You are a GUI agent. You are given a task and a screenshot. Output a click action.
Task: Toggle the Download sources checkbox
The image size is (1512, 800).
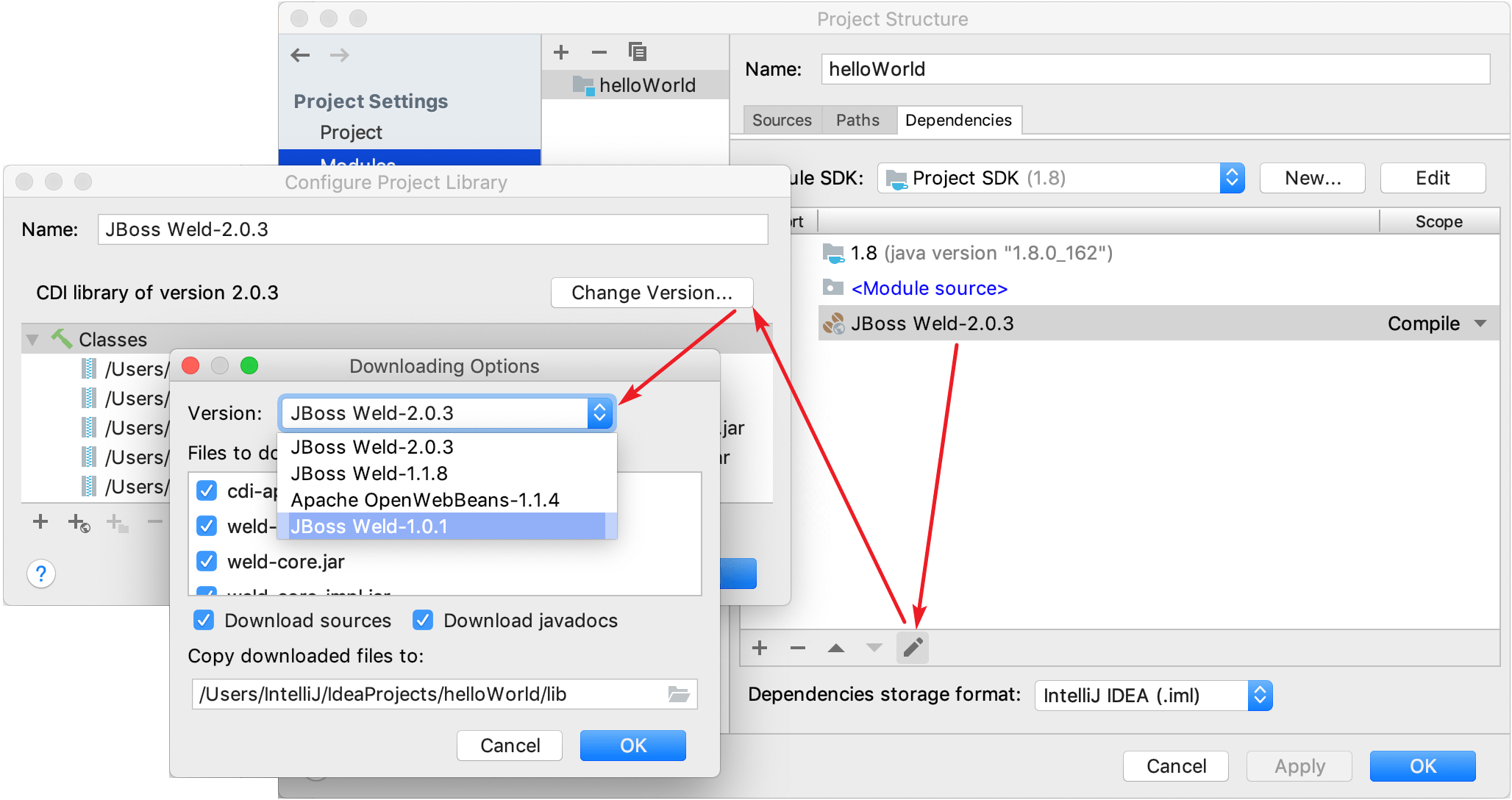coord(204,620)
